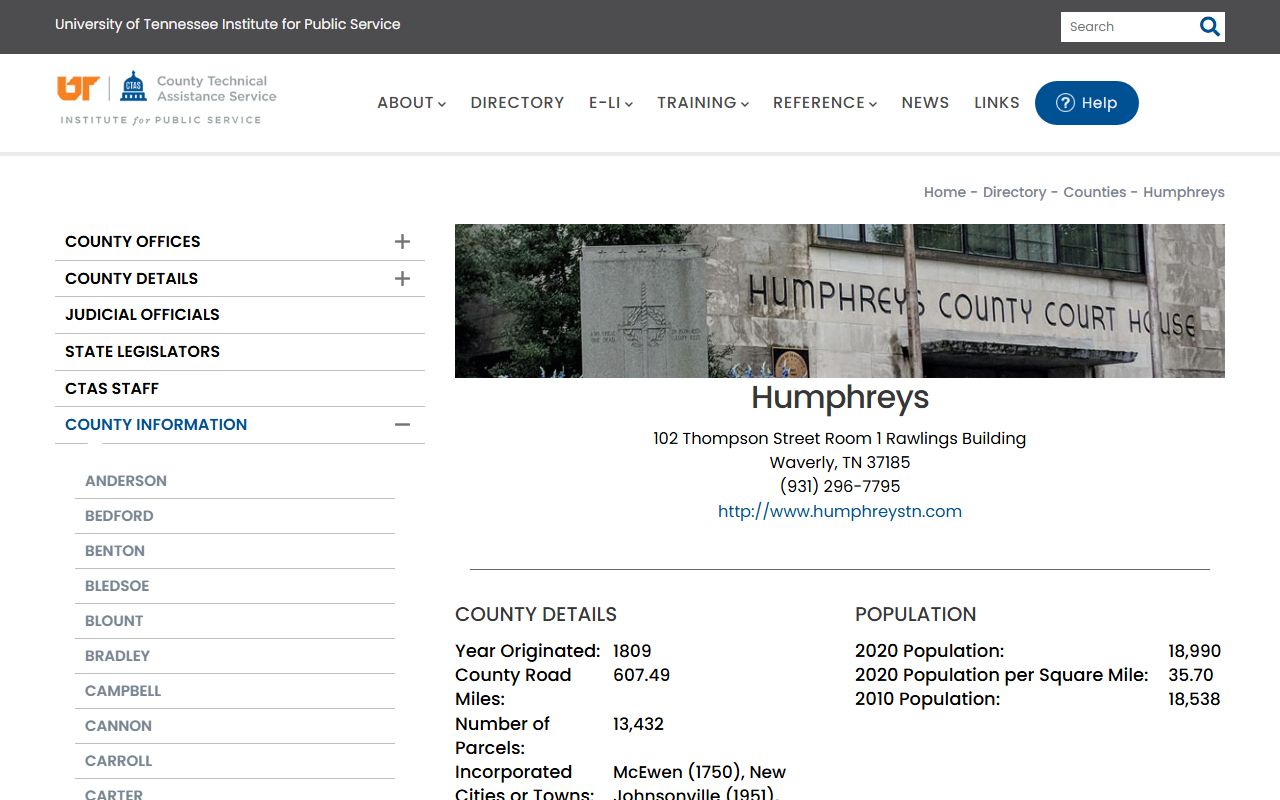Image resolution: width=1280 pixels, height=800 pixels.
Task: Open the humphreystn.com website link
Action: point(840,511)
